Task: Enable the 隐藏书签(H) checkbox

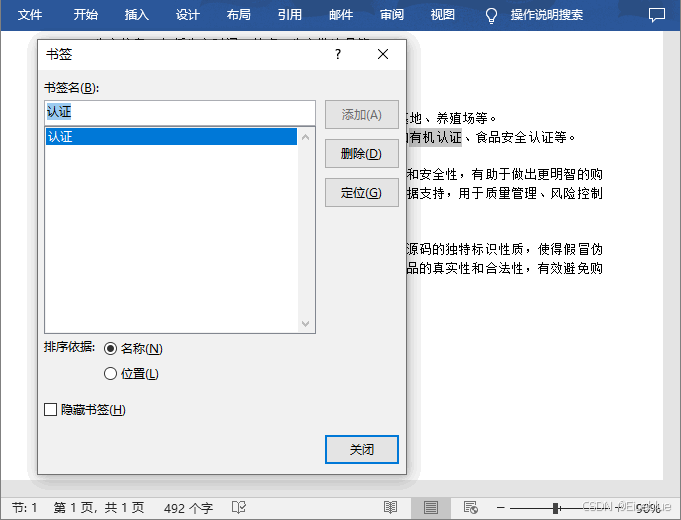Action: click(x=50, y=410)
